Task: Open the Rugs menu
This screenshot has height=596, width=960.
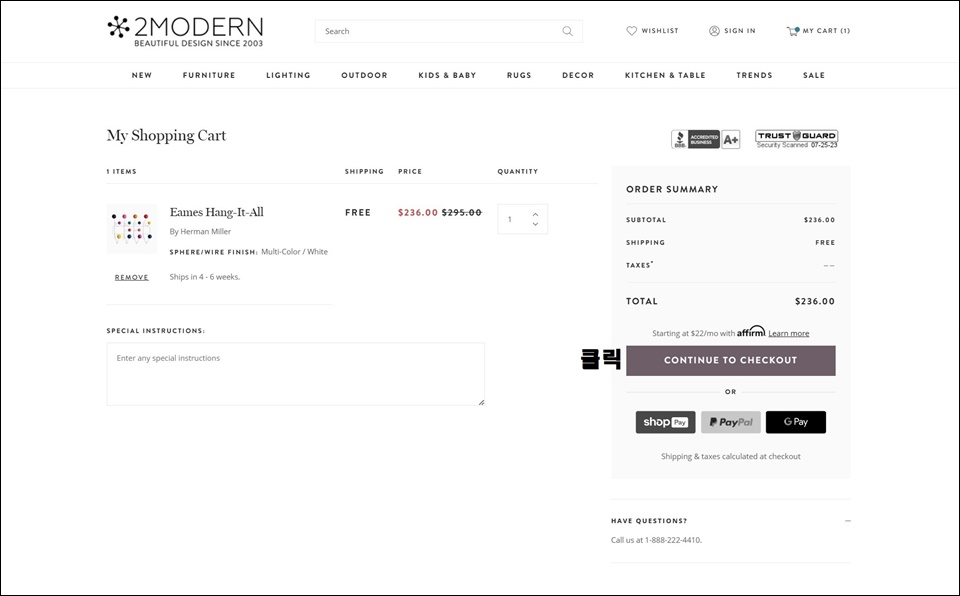Action: click(519, 75)
